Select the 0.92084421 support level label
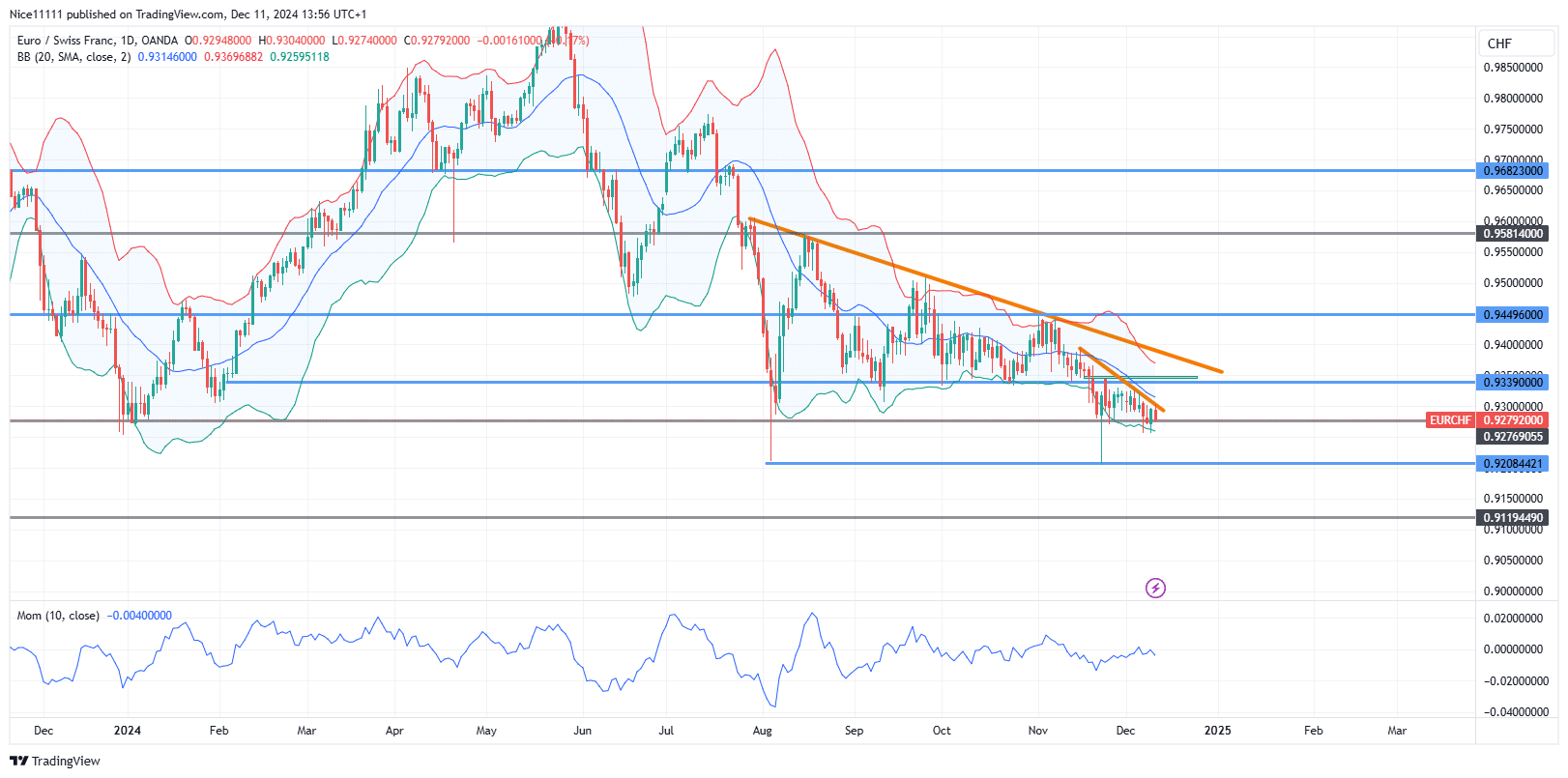Screen dimensions: 1568x778 click(x=1513, y=464)
